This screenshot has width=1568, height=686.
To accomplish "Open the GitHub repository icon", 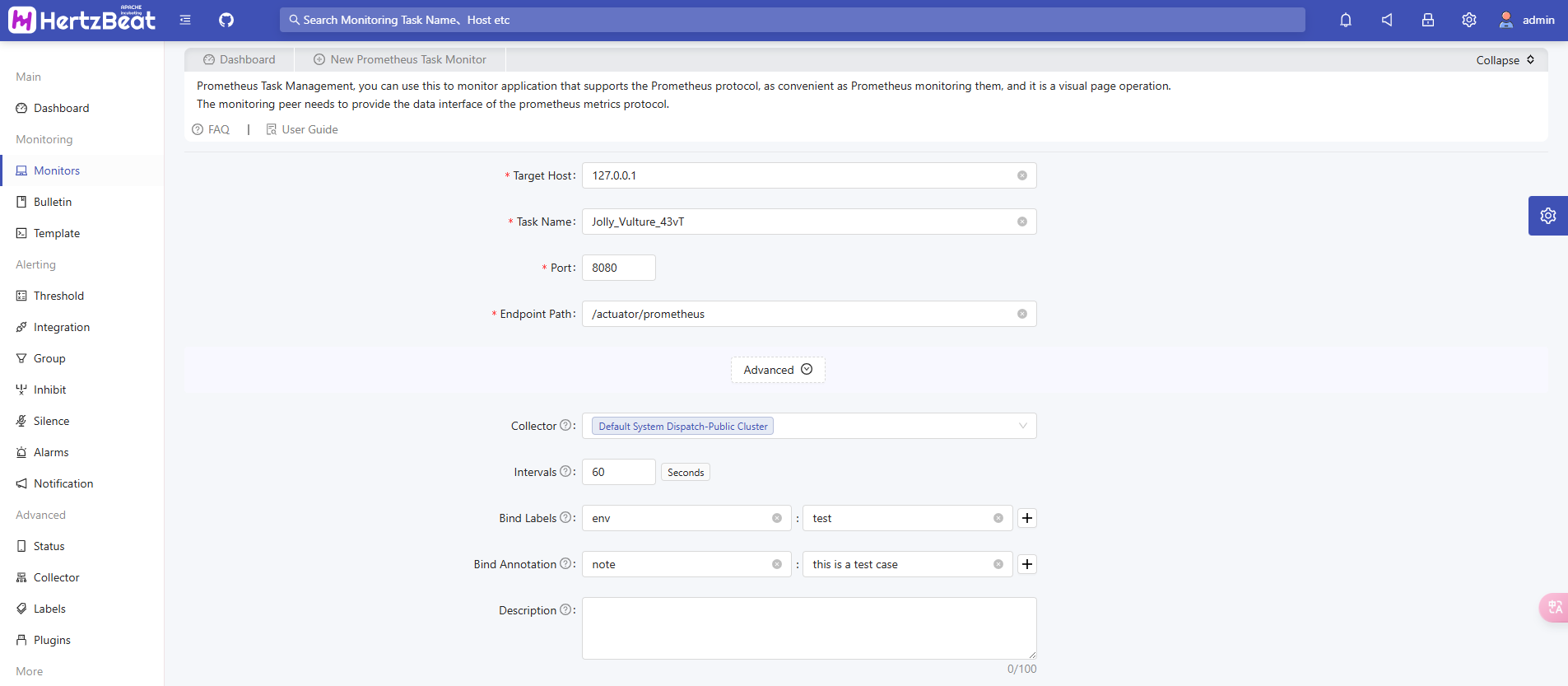I will [226, 20].
